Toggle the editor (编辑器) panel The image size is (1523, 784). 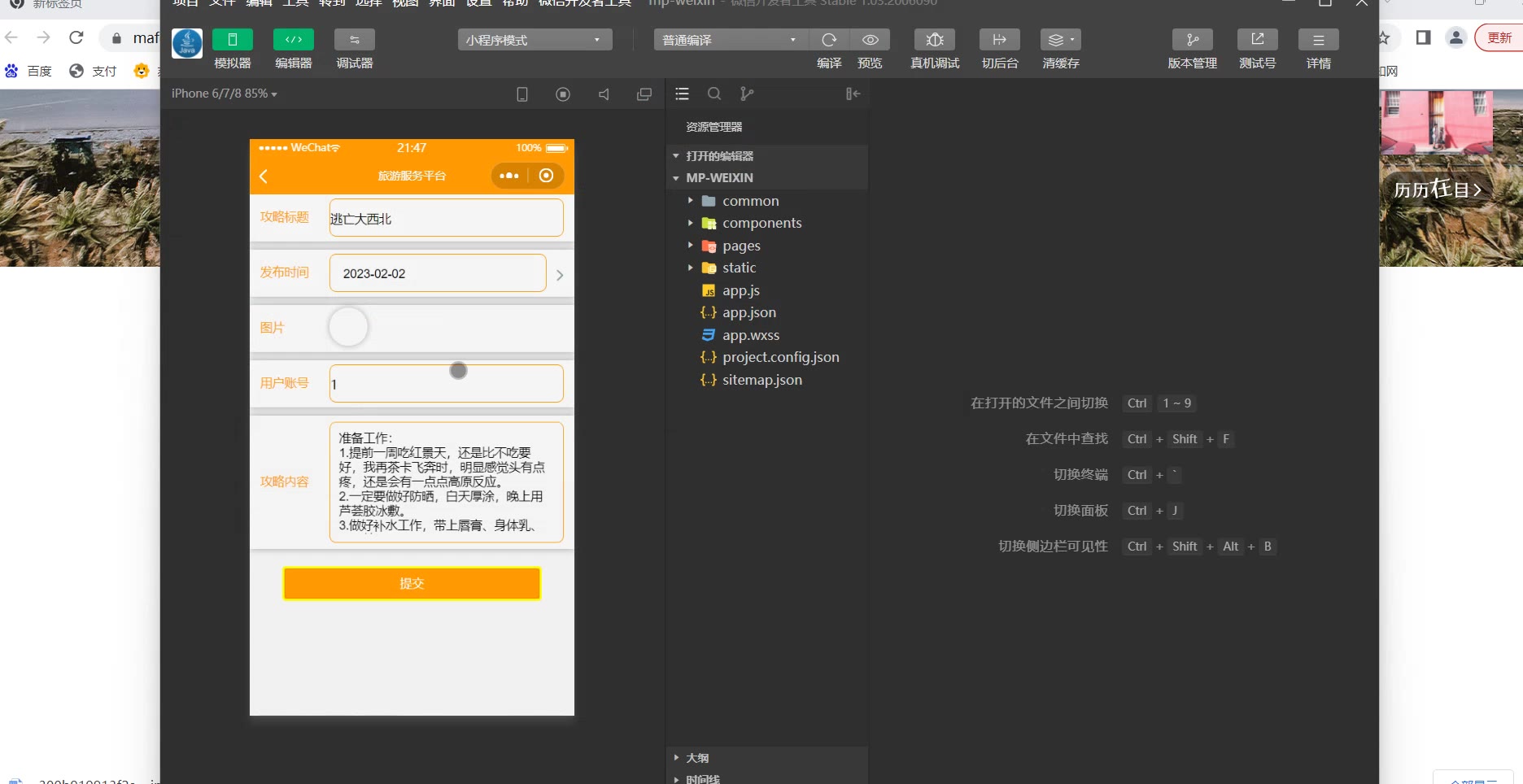pos(294,40)
